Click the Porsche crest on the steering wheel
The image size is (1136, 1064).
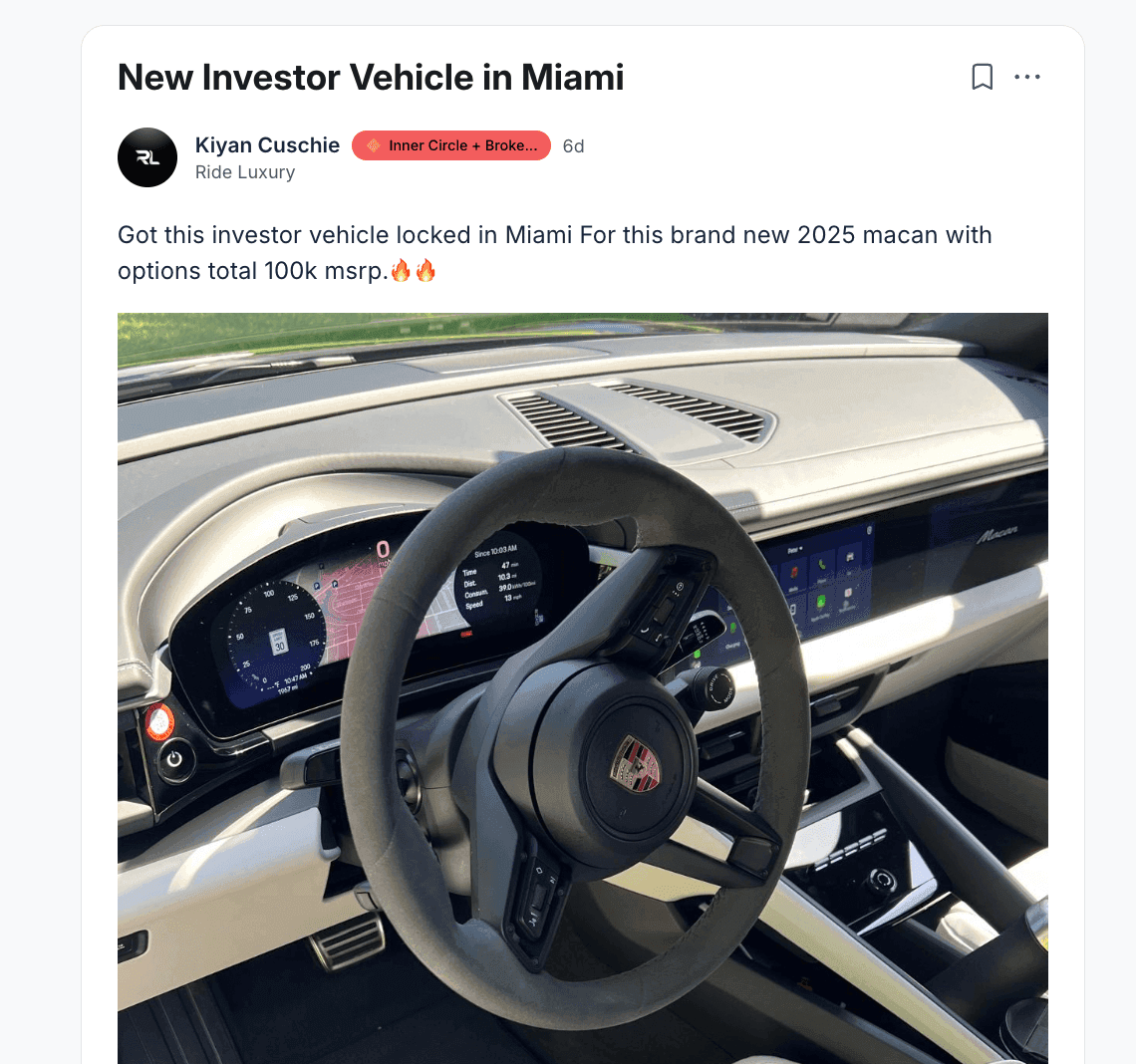coord(636,765)
